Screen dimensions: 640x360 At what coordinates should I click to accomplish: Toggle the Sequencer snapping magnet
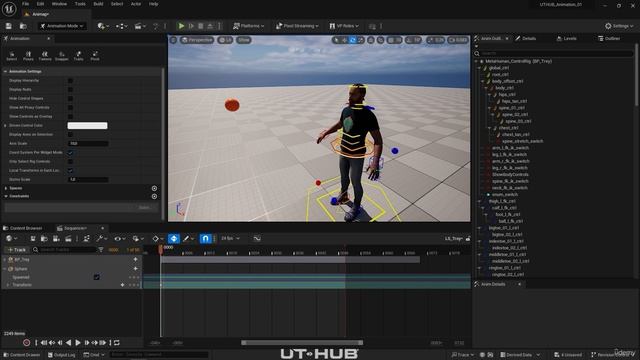(x=205, y=238)
